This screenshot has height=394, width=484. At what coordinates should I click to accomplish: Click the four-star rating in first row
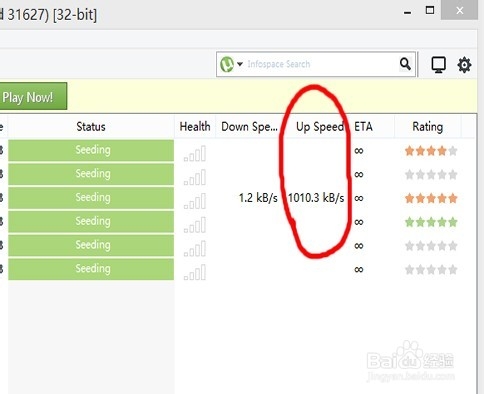click(431, 151)
